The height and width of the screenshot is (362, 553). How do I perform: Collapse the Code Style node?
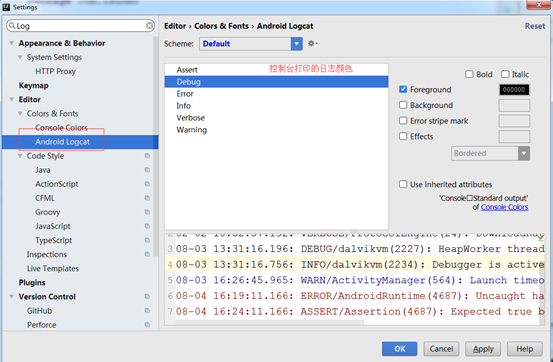20,156
